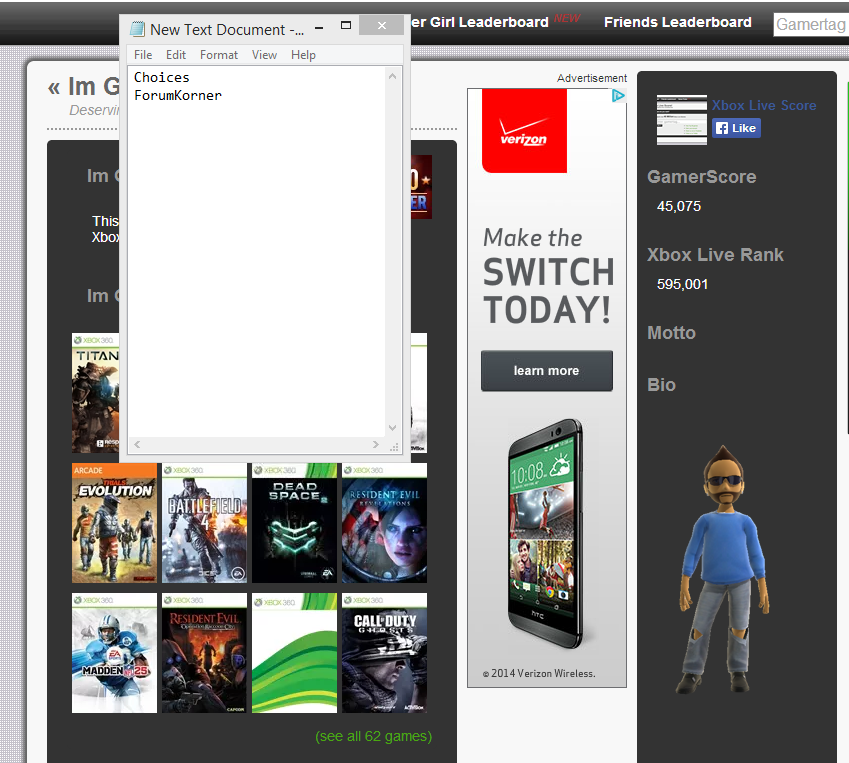Click the Xbox Live Score page thumbnail
849x763 pixels.
coord(682,120)
